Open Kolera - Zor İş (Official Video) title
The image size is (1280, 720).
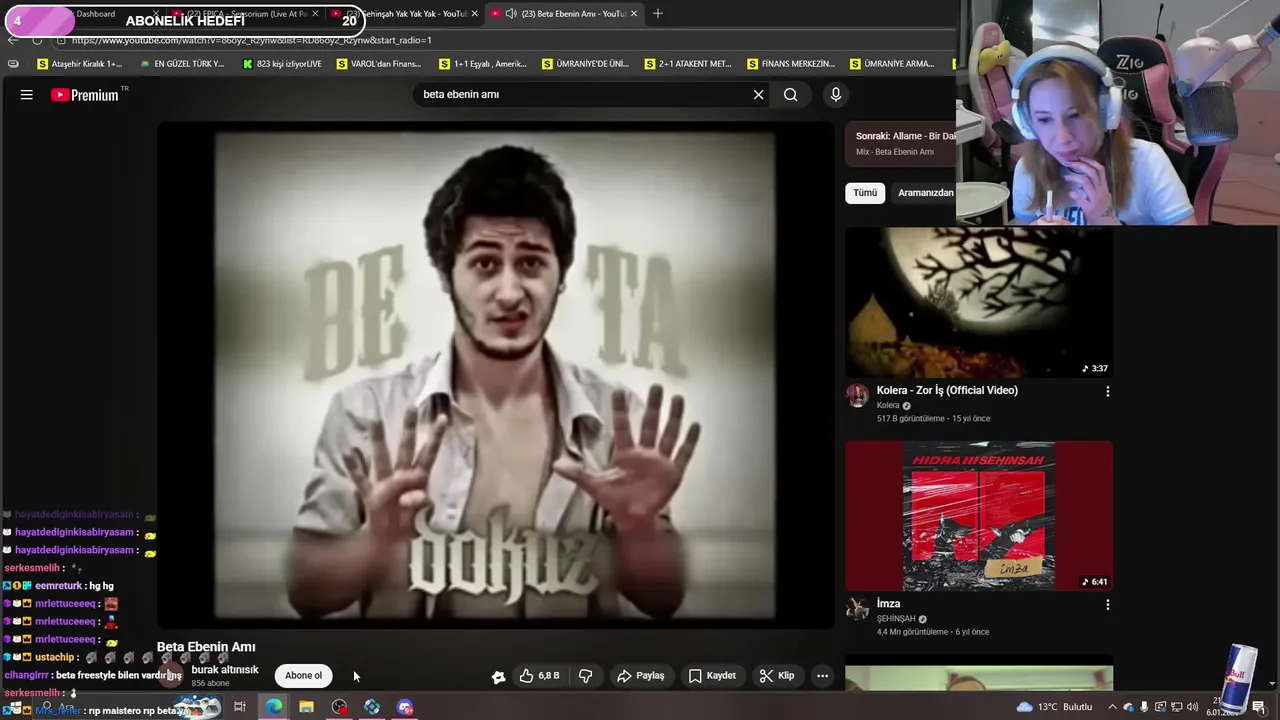click(x=947, y=390)
